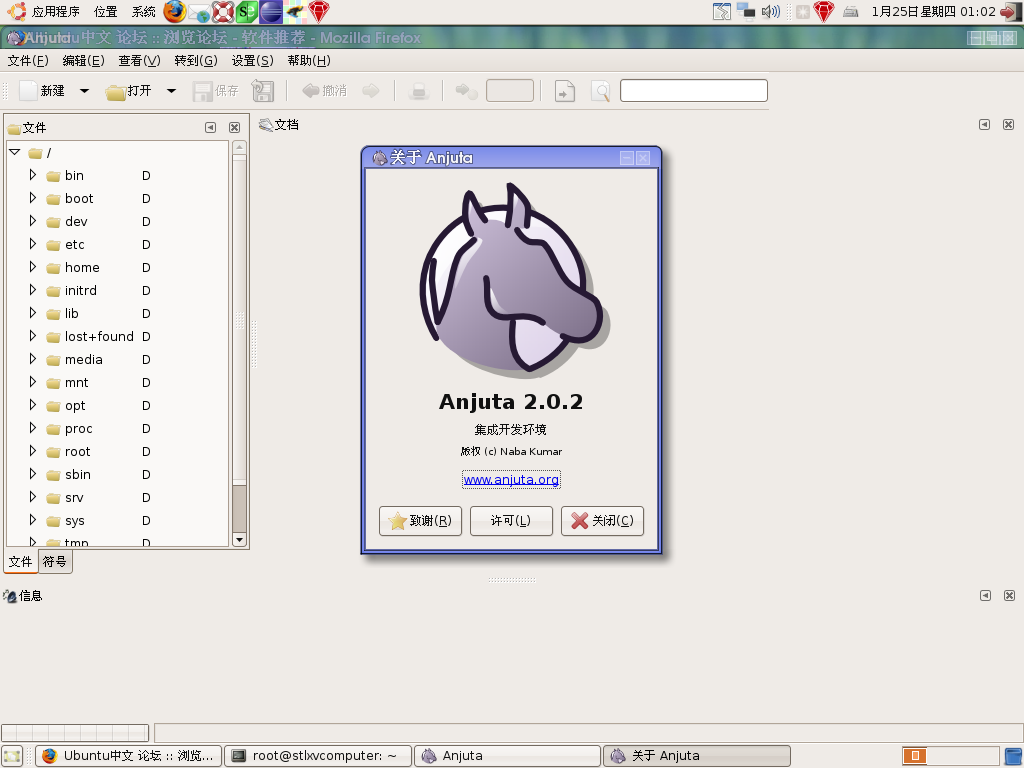Select the proc folder row

tap(118, 428)
